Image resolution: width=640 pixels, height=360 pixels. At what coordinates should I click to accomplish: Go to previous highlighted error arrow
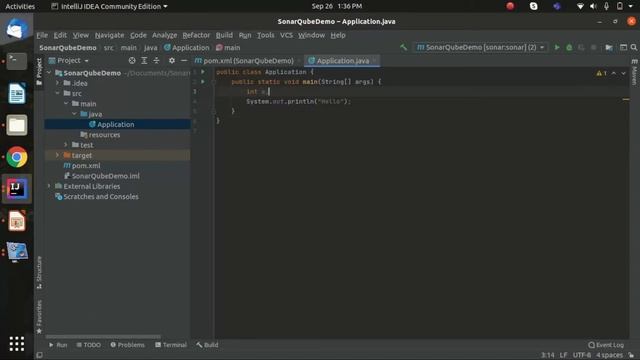pos(614,73)
